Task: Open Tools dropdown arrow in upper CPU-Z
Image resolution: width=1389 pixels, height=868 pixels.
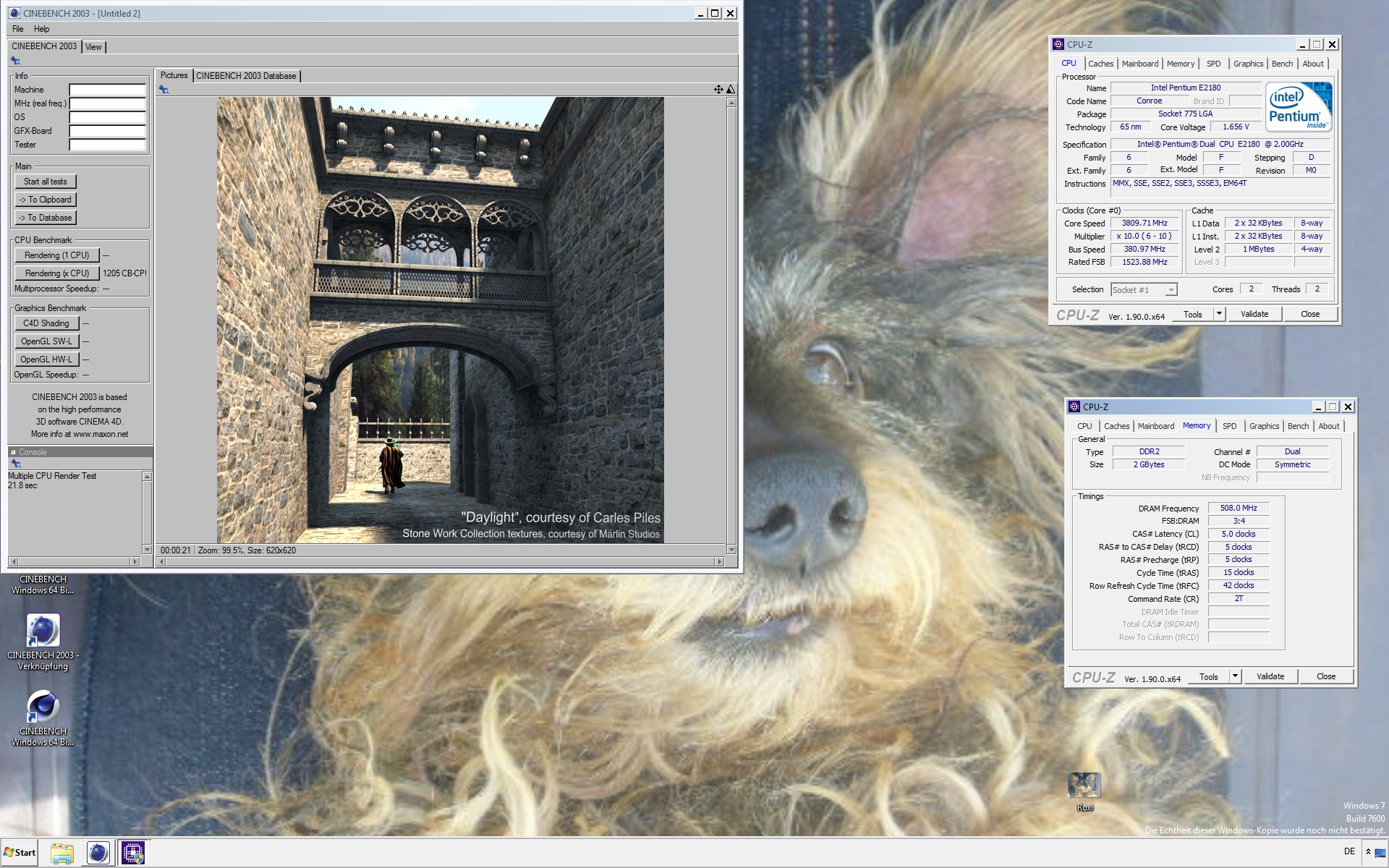Action: 1219,314
